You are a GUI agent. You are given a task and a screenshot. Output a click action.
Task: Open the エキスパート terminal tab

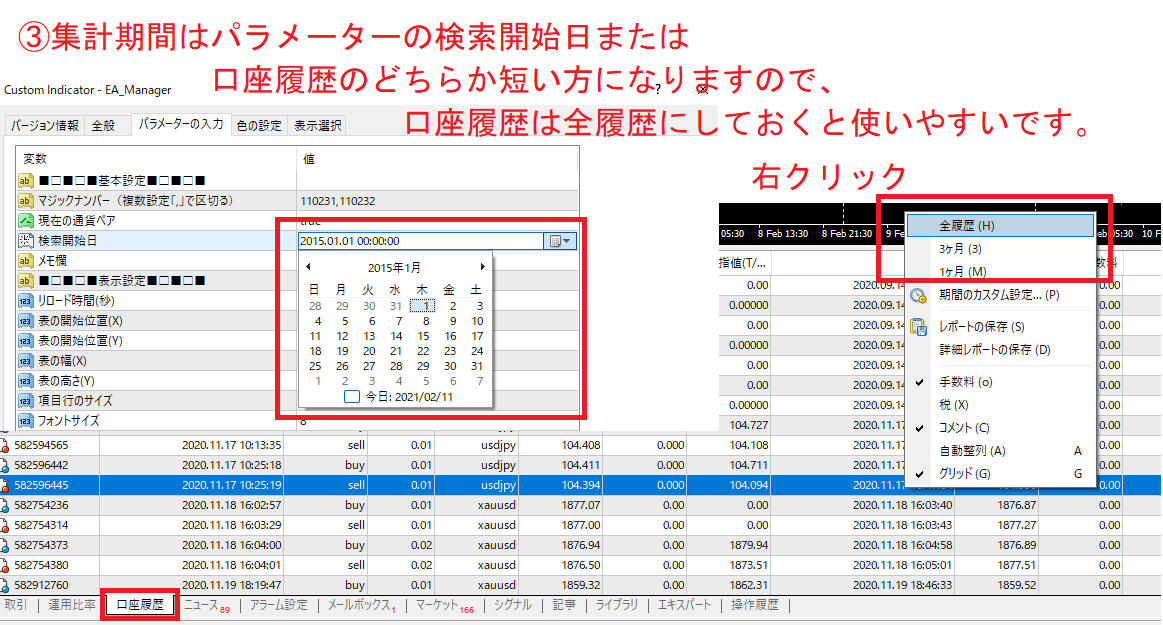tap(684, 605)
